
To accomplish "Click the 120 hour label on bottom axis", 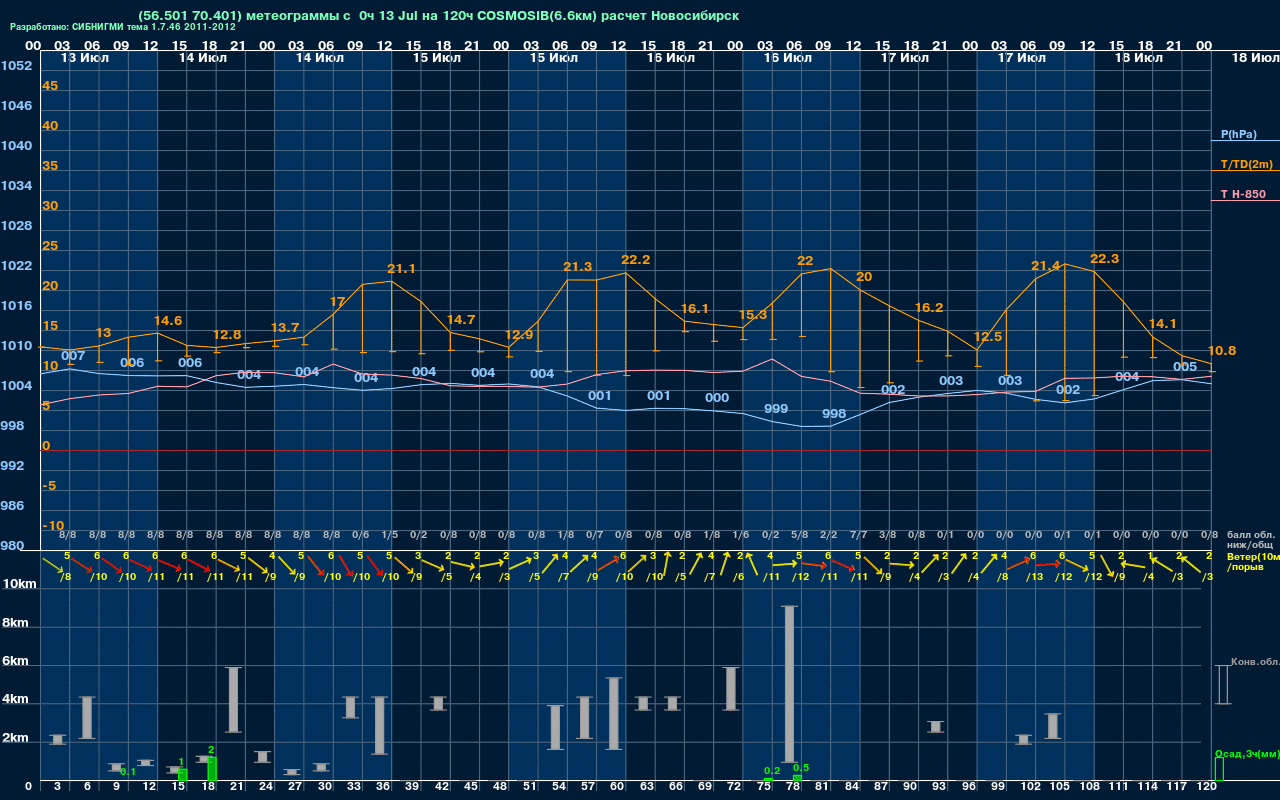I will pos(1207,787).
